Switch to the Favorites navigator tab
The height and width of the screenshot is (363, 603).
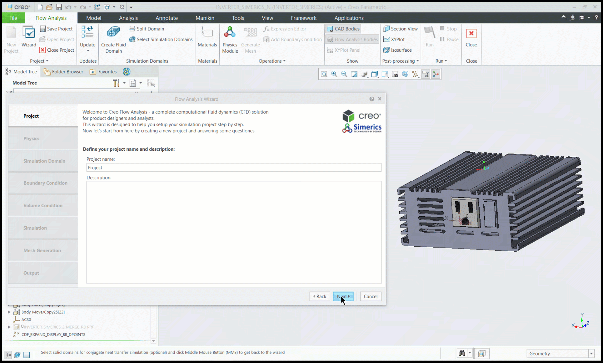tap(103, 72)
